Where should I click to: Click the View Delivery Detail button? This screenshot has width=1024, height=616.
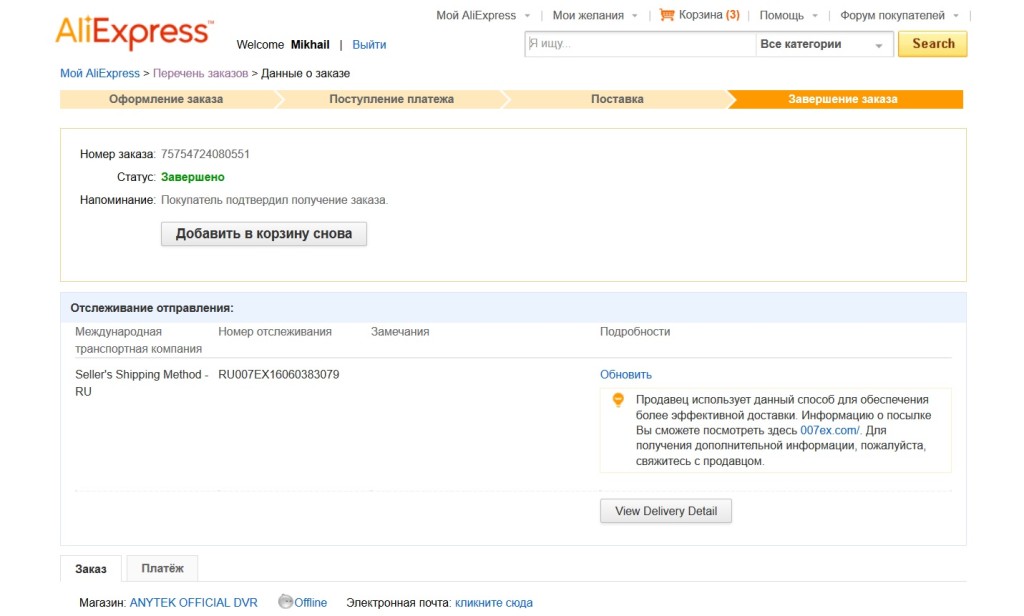click(665, 511)
